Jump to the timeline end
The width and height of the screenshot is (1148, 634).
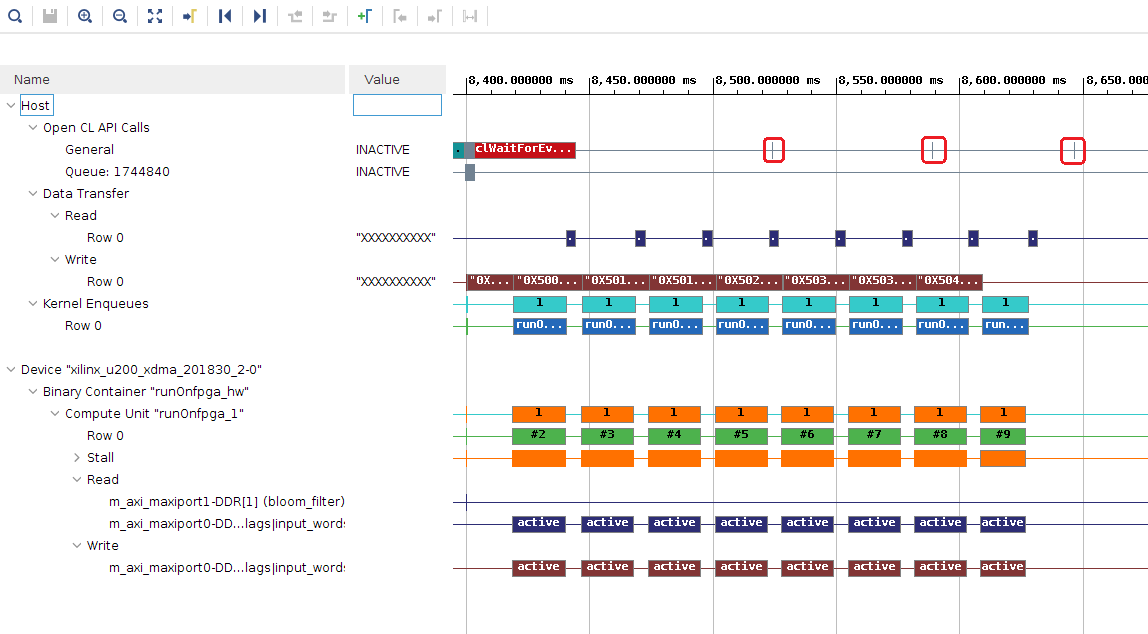tap(260, 16)
